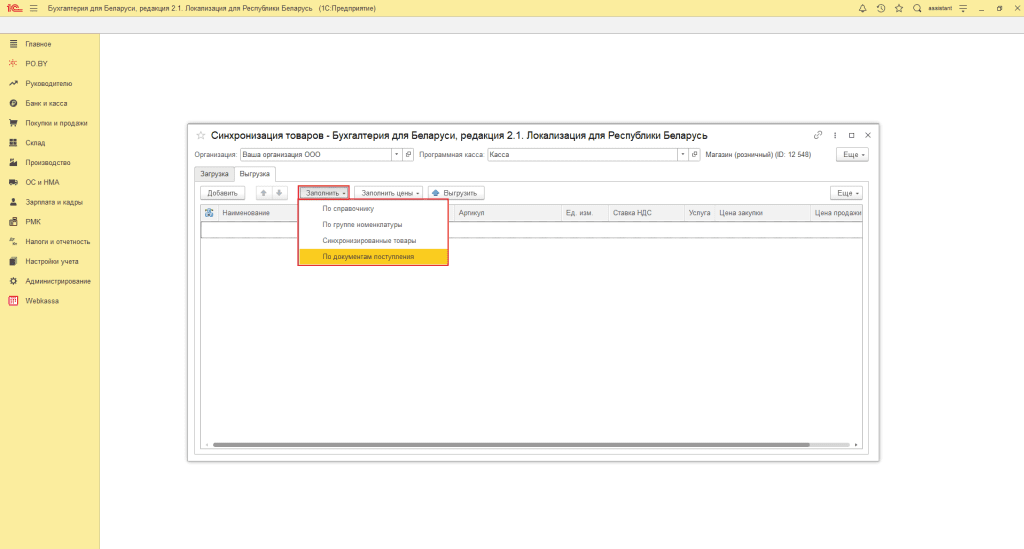This screenshot has width=1024, height=549.
Task: Go to Руководителю section
Action: 50,84
